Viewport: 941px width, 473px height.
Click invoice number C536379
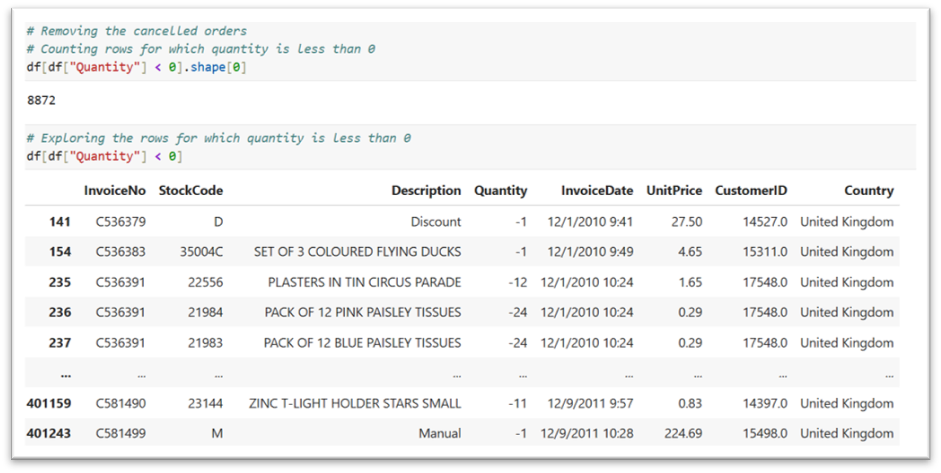[121, 222]
